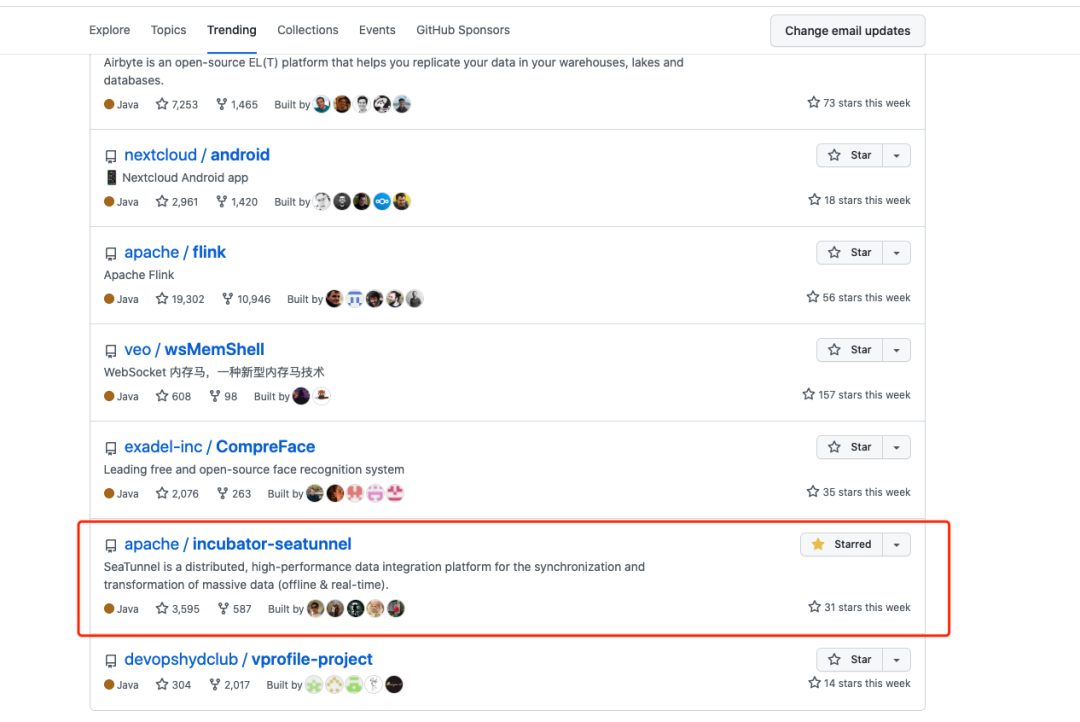Click first contributor avatar of veo / wsMemShell
This screenshot has width=1080, height=722.
pyautogui.click(x=302, y=395)
